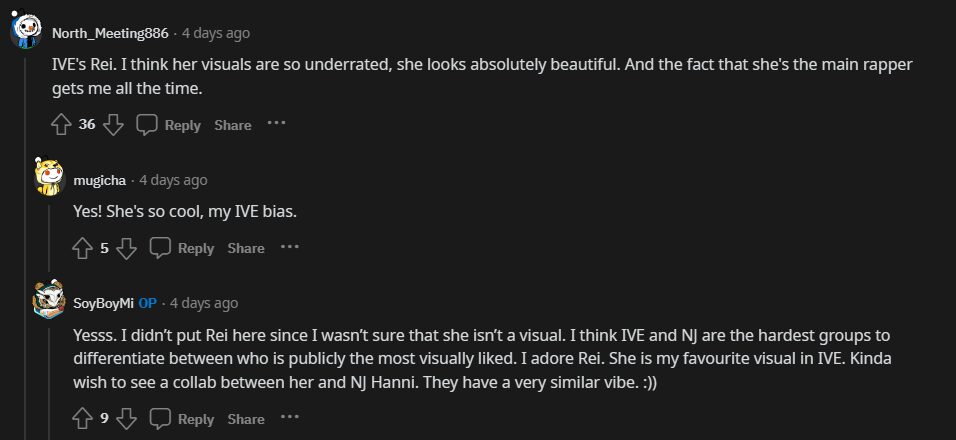Upvote SoyBoyMi's reply
Image resolution: width=956 pixels, height=440 pixels.
click(83, 419)
